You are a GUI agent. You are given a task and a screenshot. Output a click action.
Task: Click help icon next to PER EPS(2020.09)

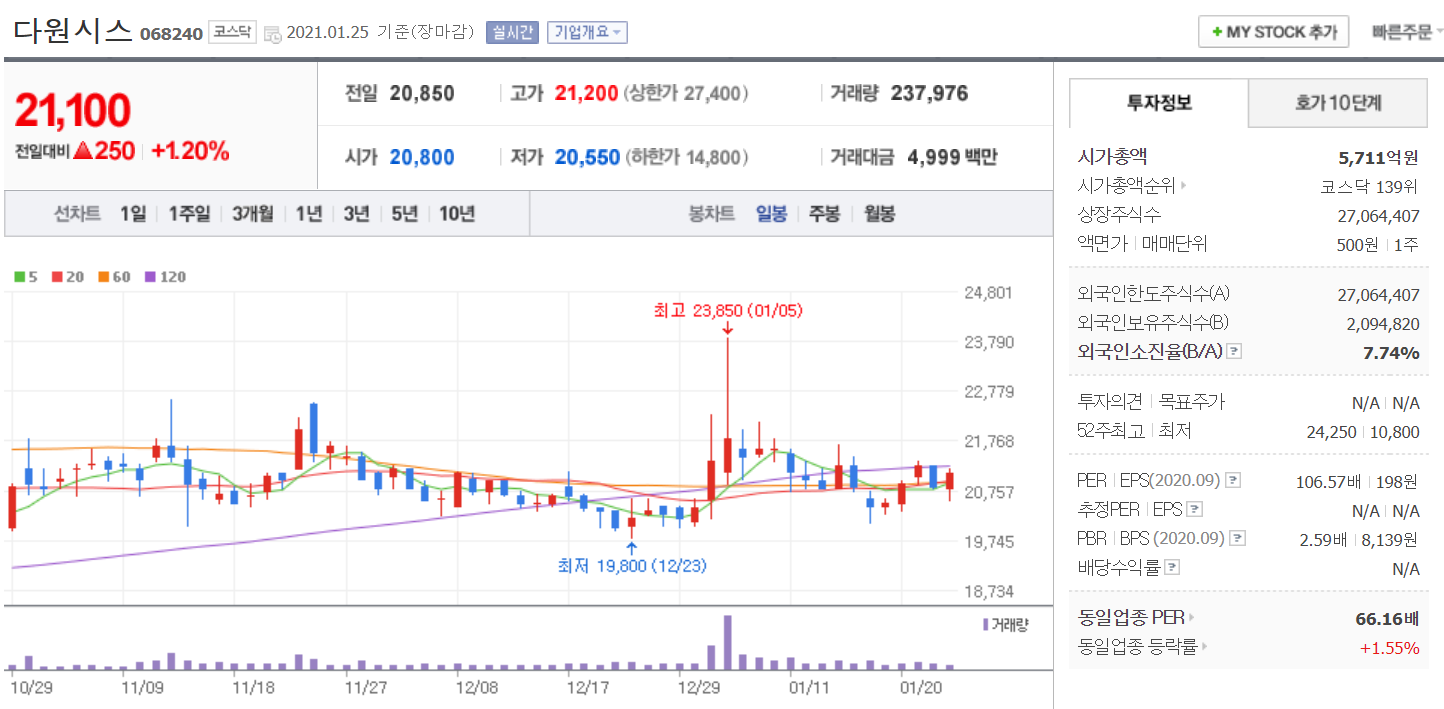tap(1233, 481)
